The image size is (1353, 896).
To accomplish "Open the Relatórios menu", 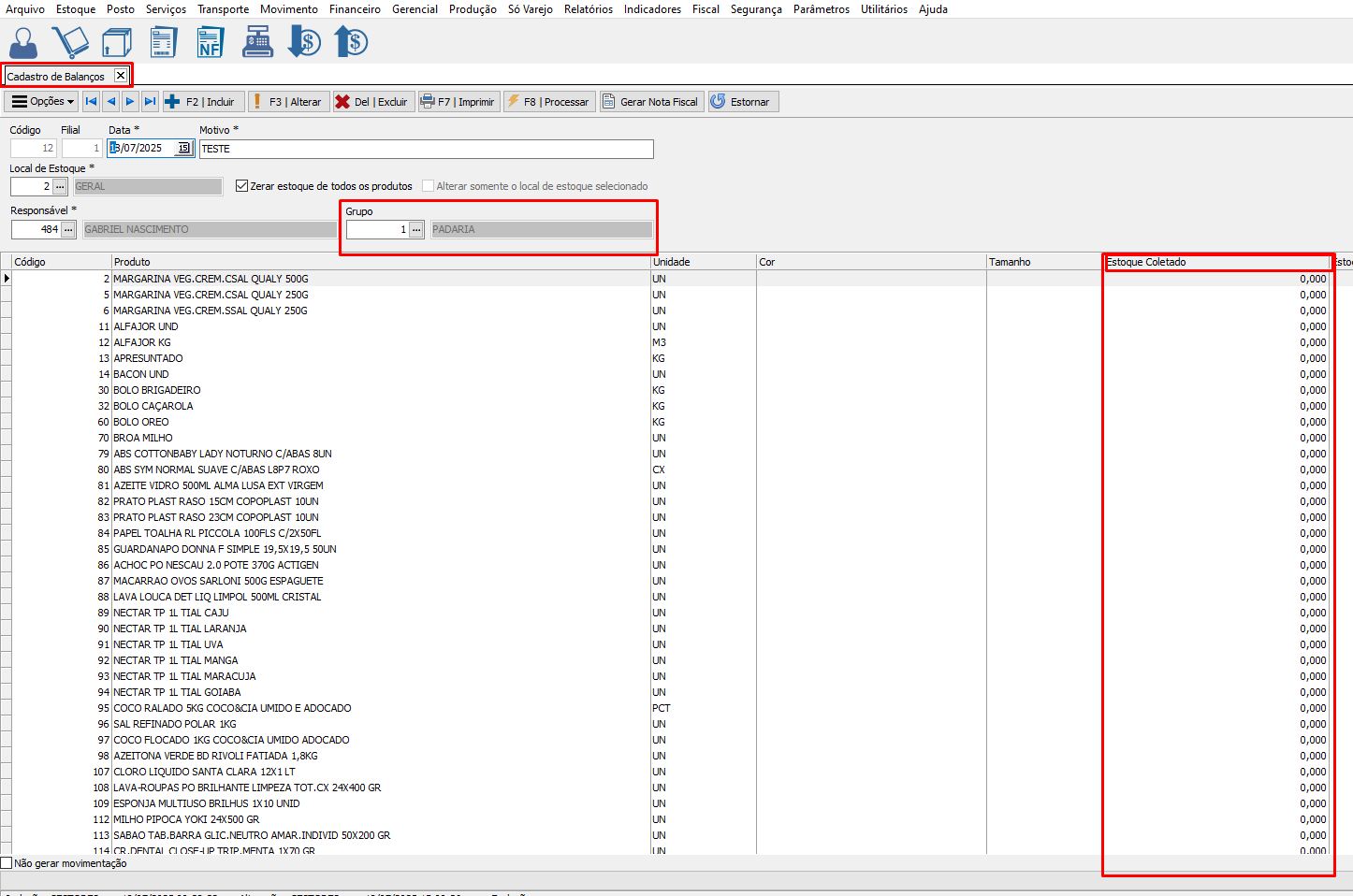I will click(588, 9).
